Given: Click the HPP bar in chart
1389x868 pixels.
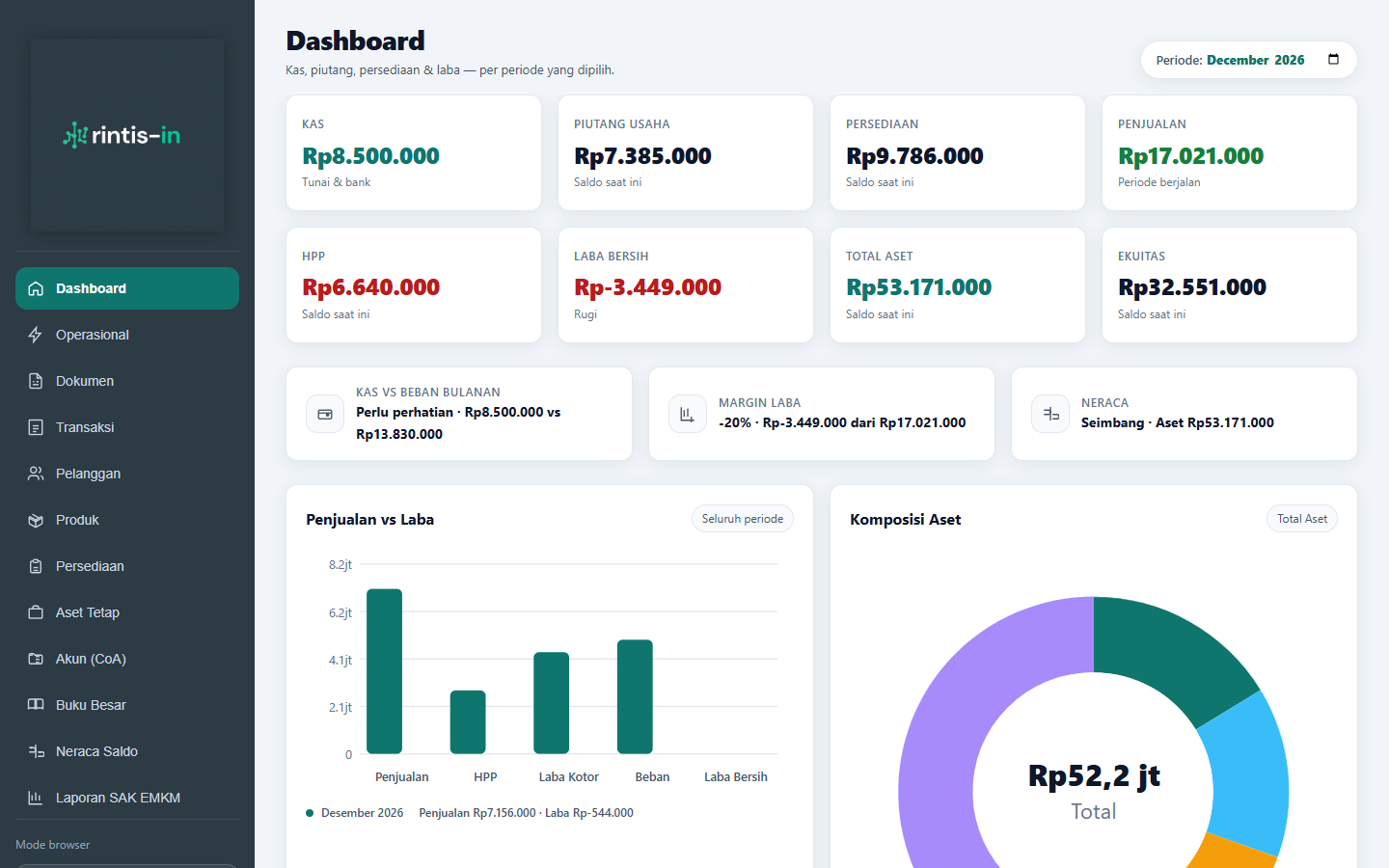Looking at the screenshot, I should [468, 722].
